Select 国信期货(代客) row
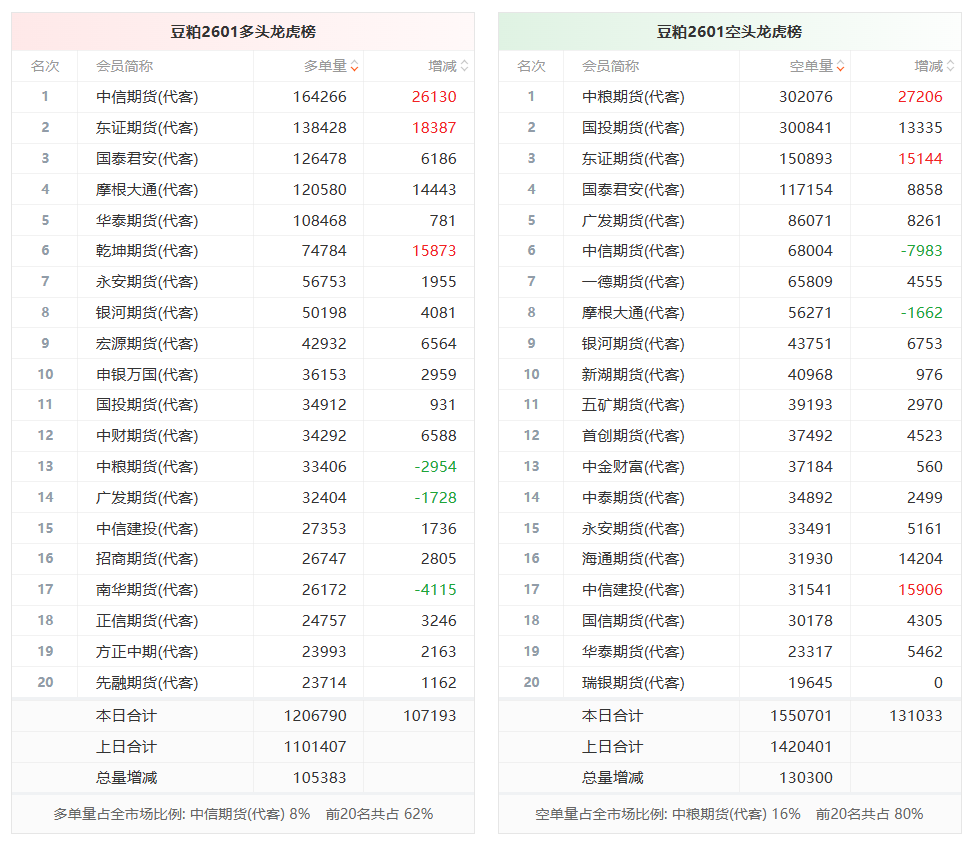Viewport: 971px width, 845px height. 729,621
